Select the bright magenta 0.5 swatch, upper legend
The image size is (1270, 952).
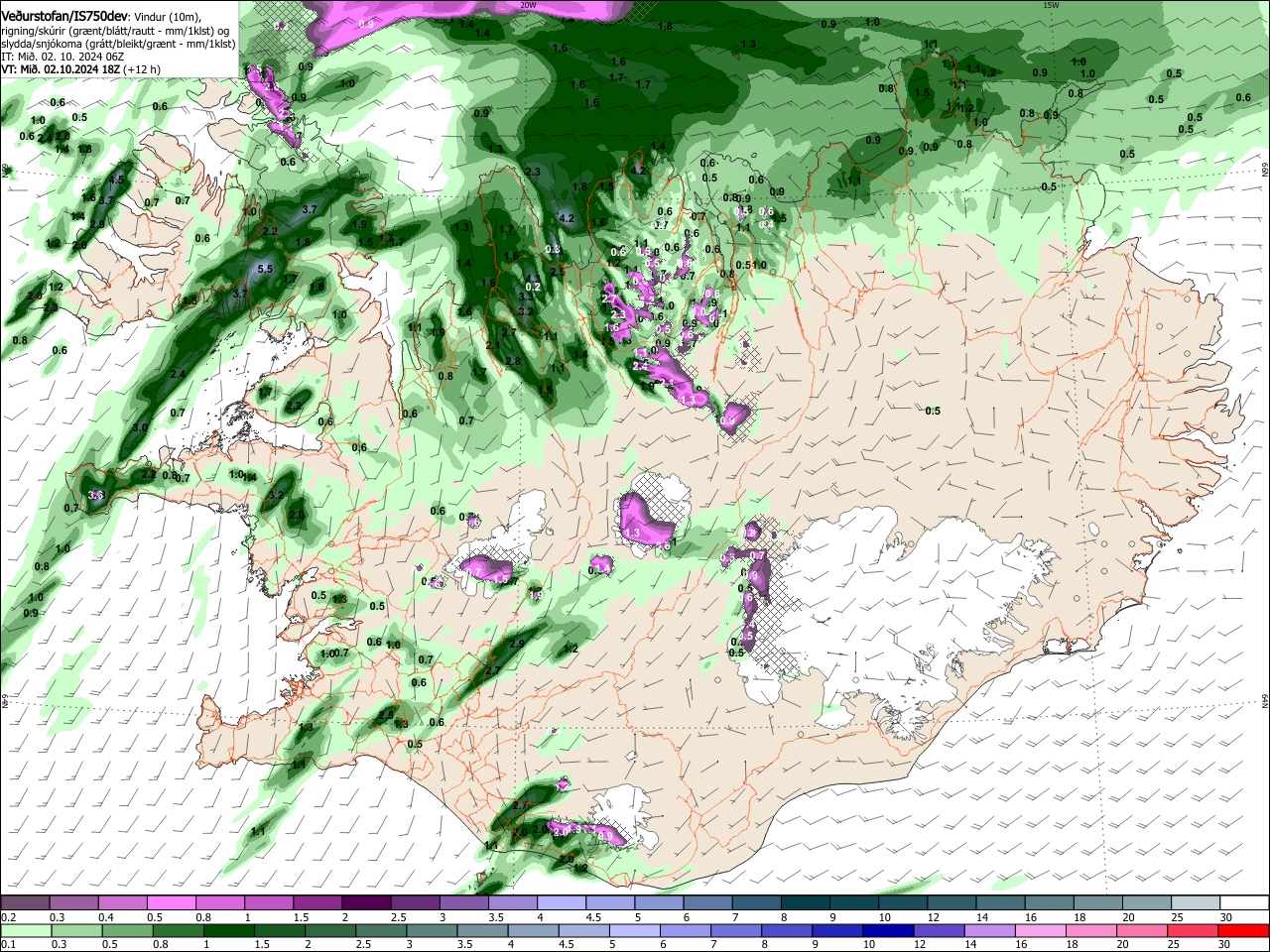click(171, 903)
